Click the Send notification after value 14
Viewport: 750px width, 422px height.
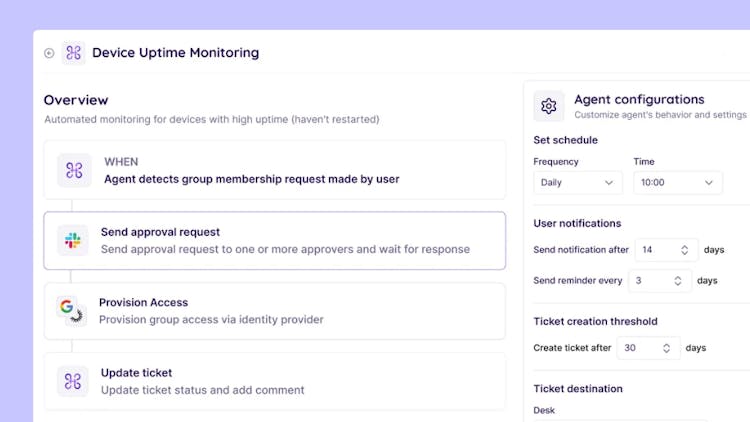pos(648,250)
